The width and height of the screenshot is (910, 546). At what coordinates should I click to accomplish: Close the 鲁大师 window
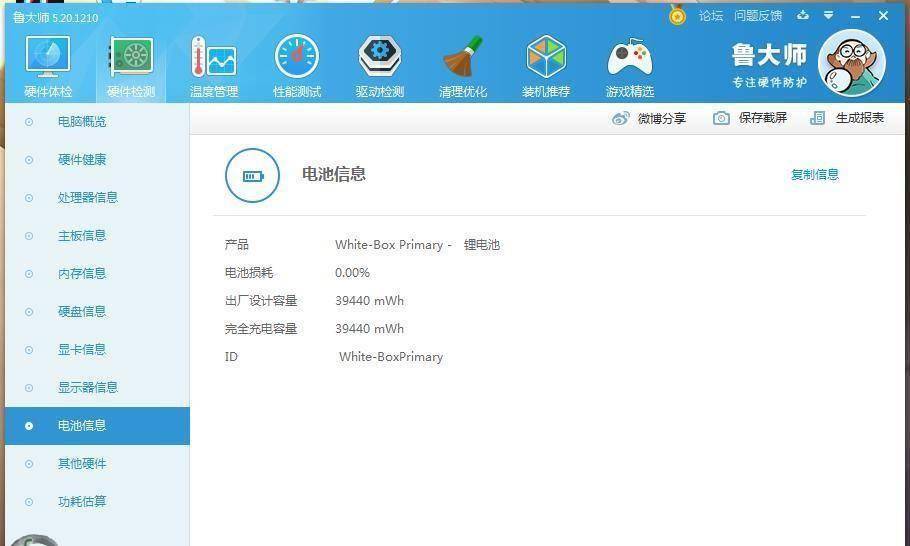click(x=883, y=16)
